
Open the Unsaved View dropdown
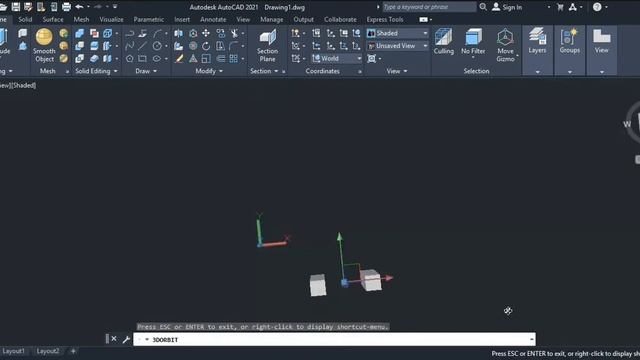[397, 46]
